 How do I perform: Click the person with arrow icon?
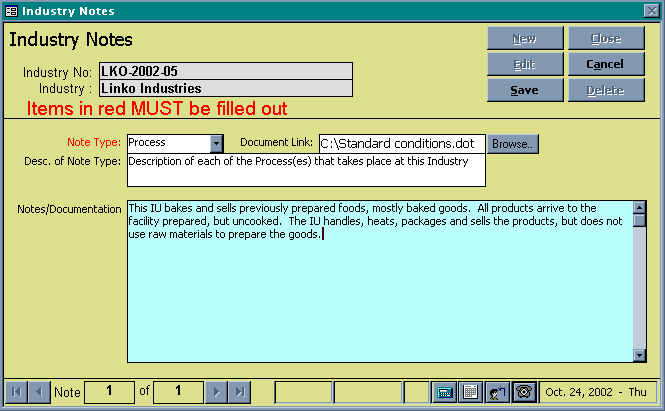pos(497,392)
